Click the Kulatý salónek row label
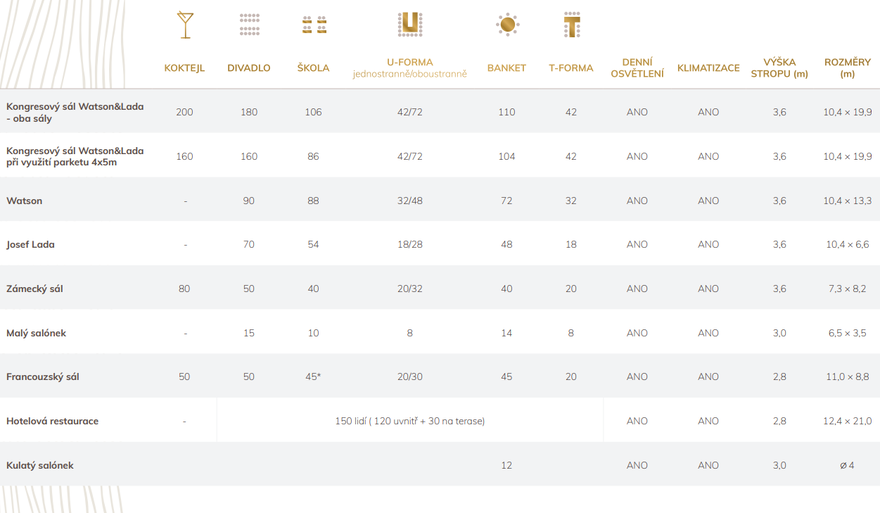The width and height of the screenshot is (880, 513). click(x=40, y=465)
